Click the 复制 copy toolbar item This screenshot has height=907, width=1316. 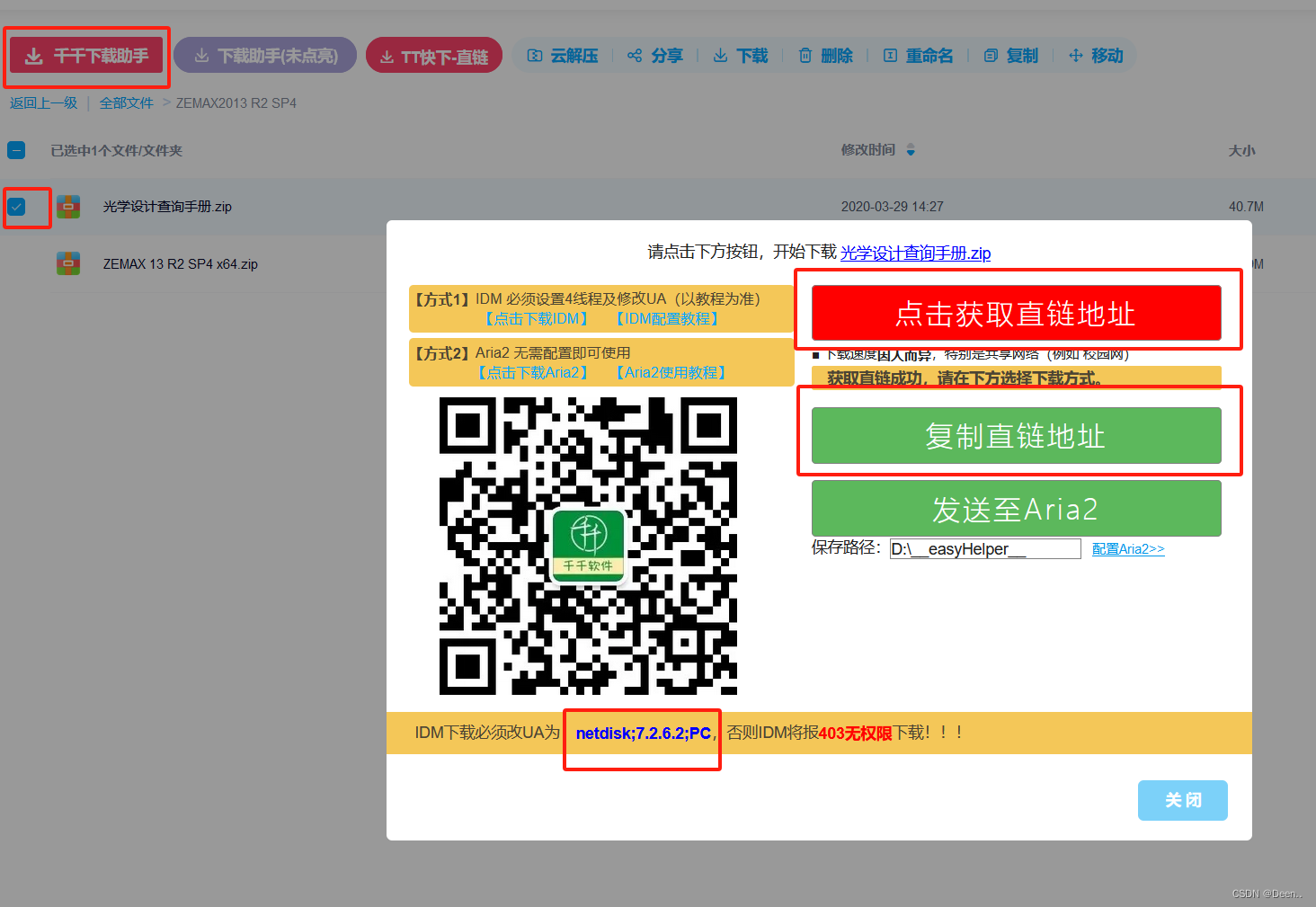1011,56
